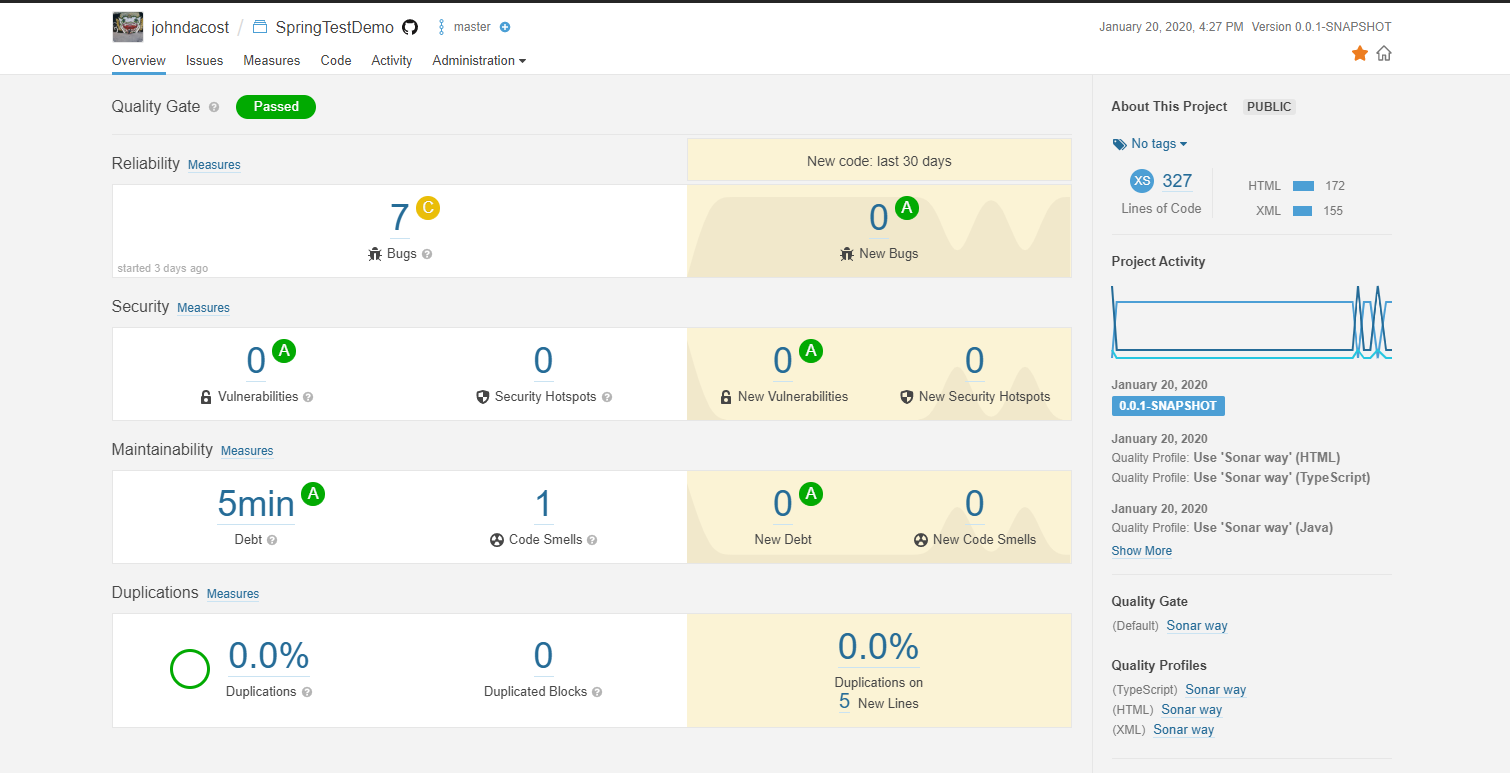Click the 0 New Security Hotspots count
This screenshot has width=1510, height=773.
[975, 361]
